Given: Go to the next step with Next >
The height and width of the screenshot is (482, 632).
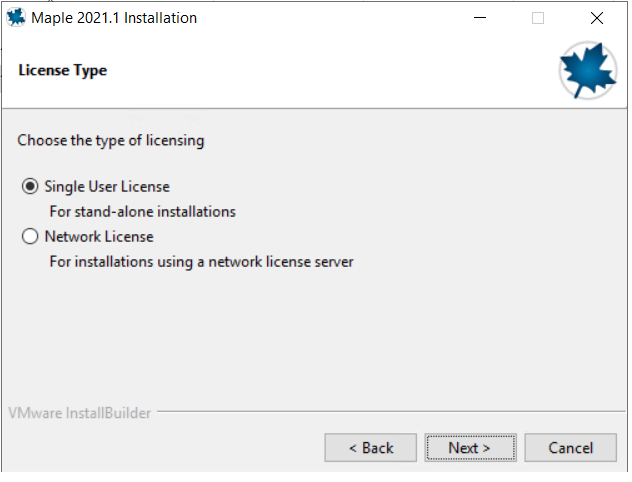Looking at the screenshot, I should pyautogui.click(x=470, y=448).
